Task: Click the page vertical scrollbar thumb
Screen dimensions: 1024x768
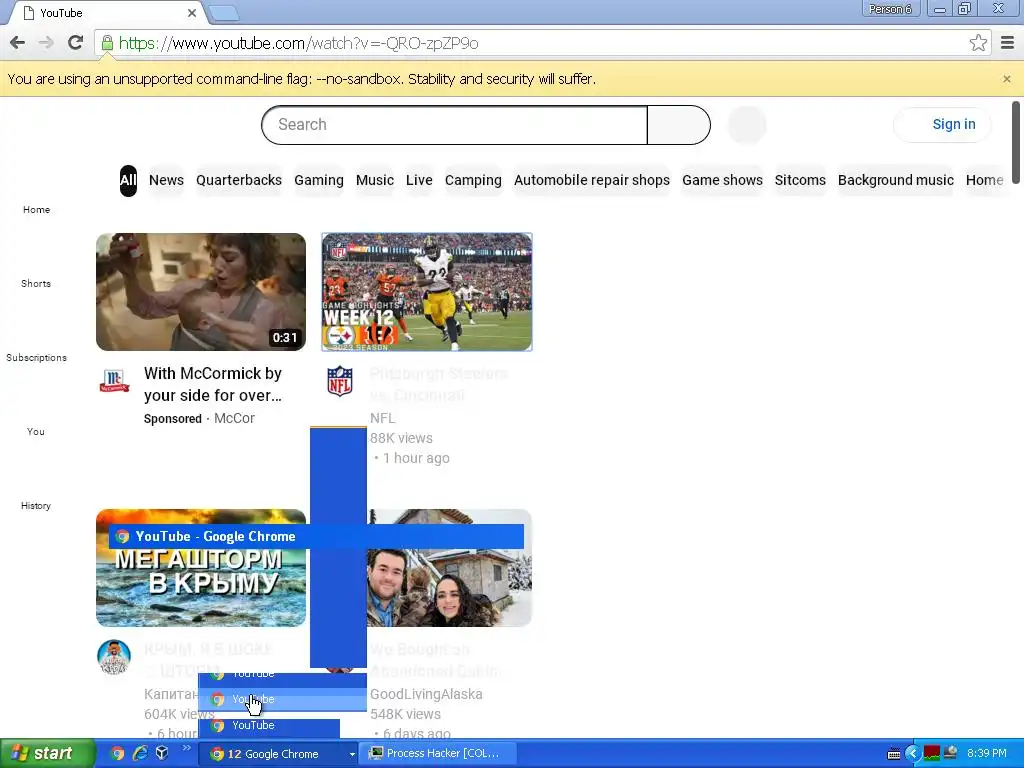Action: click(x=1016, y=142)
